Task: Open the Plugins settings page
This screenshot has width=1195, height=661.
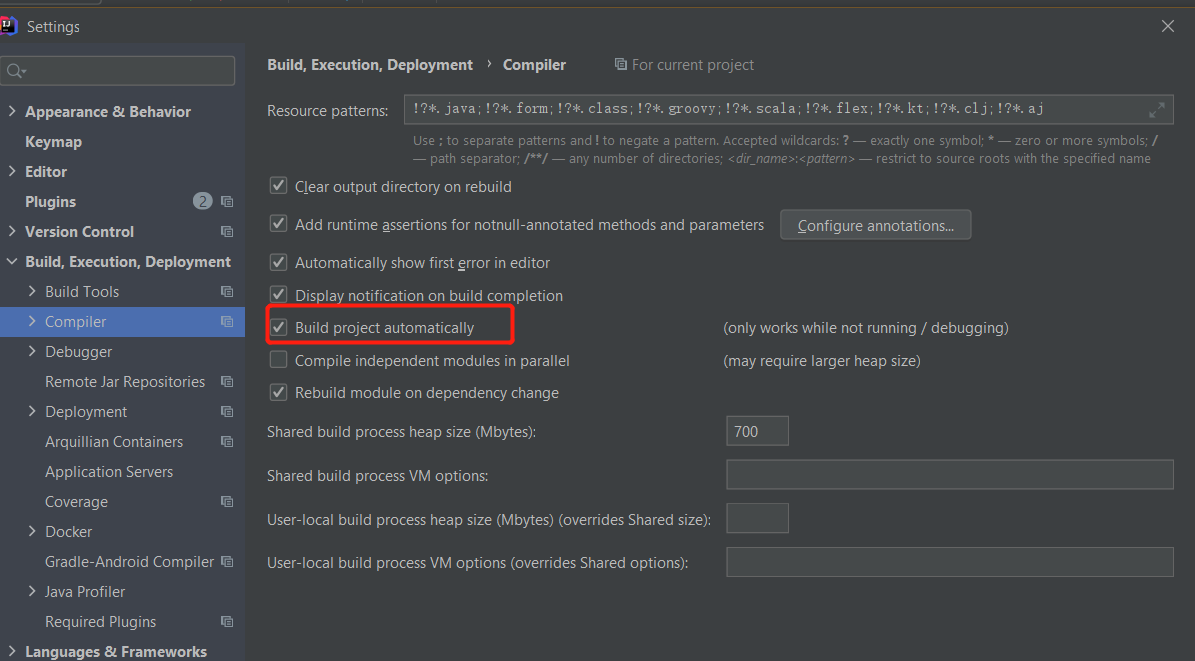Action: (x=50, y=201)
